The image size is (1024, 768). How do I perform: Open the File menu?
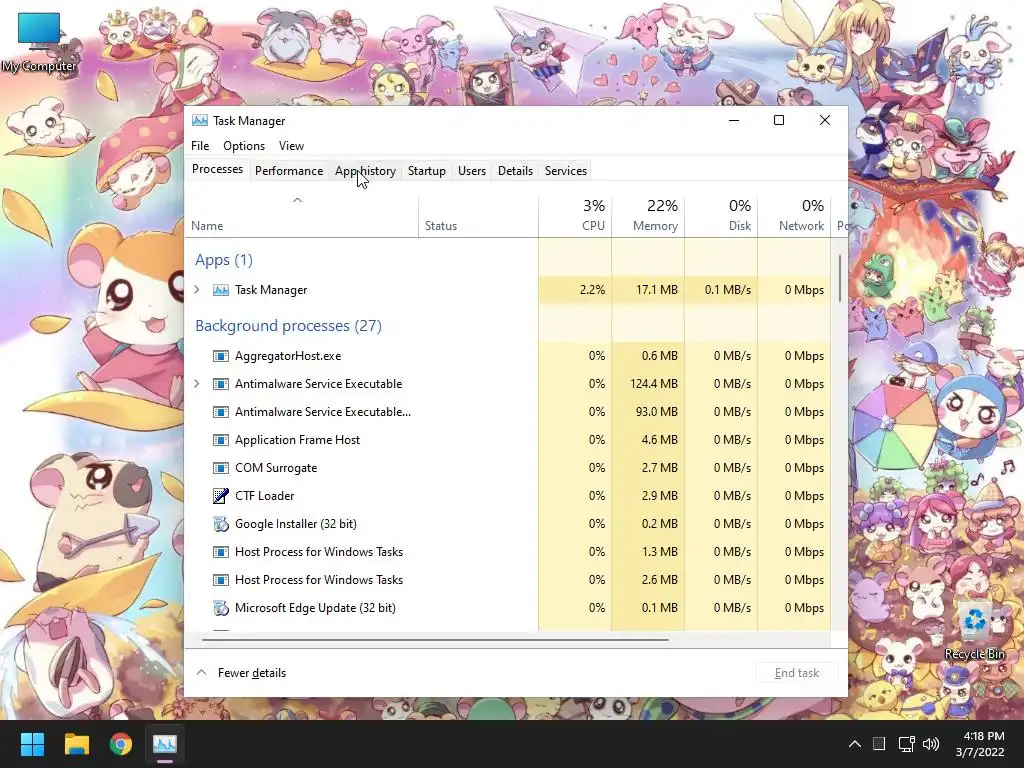point(200,146)
